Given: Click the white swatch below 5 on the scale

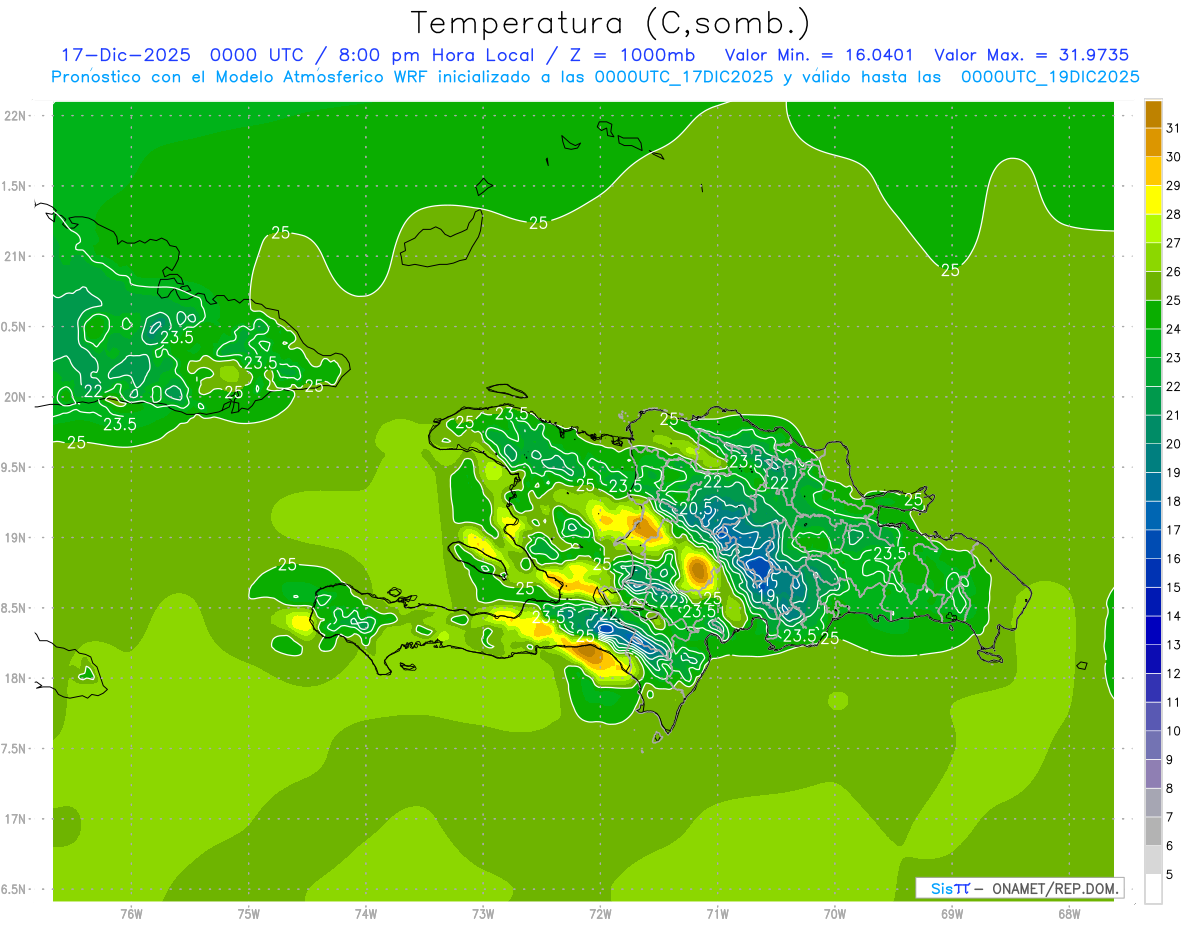Looking at the screenshot, I should [1153, 889].
